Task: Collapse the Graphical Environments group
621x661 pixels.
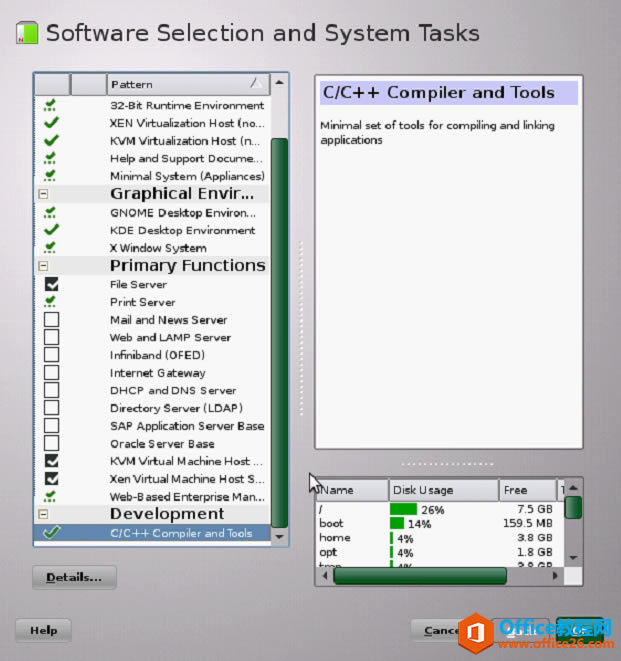Action: [x=43, y=194]
